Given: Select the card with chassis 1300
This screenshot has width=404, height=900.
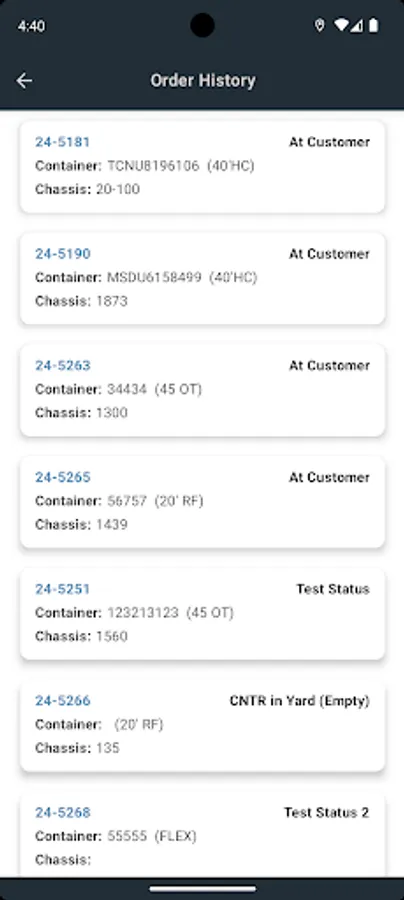Looking at the screenshot, I should [203, 390].
